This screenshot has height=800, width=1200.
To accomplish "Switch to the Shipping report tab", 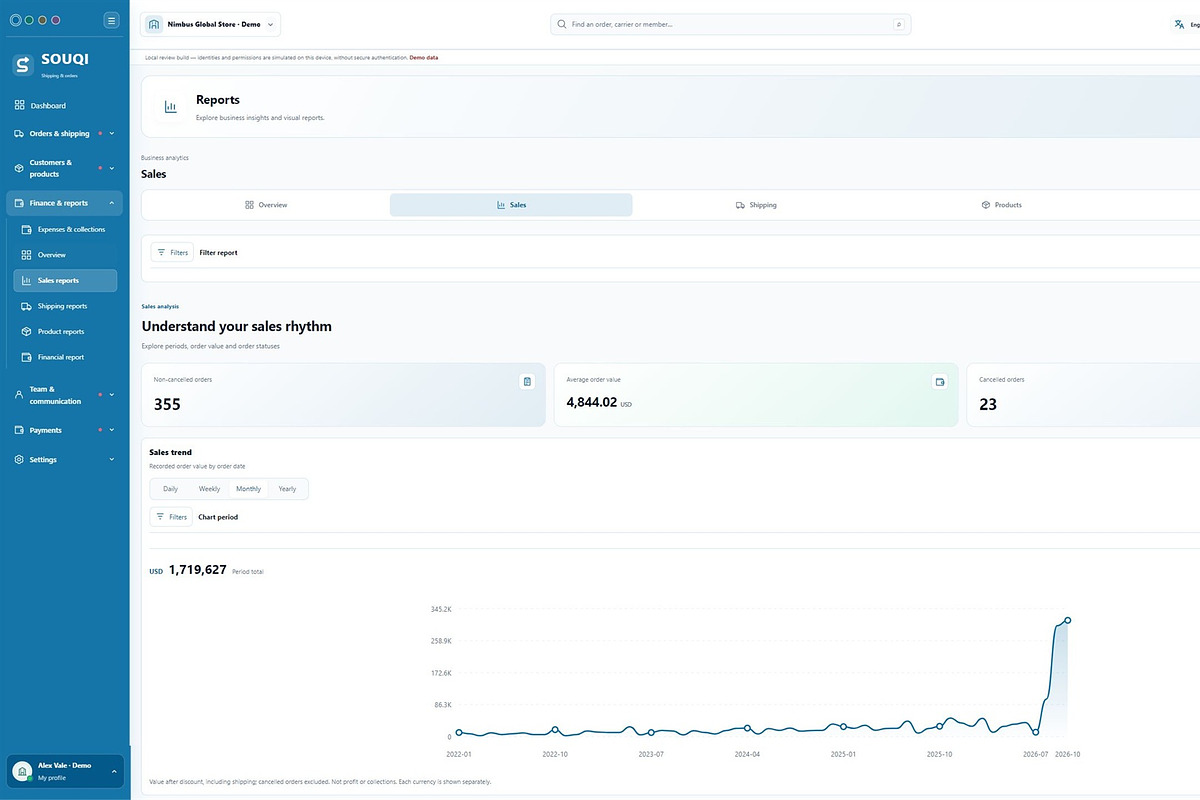I will pos(756,205).
